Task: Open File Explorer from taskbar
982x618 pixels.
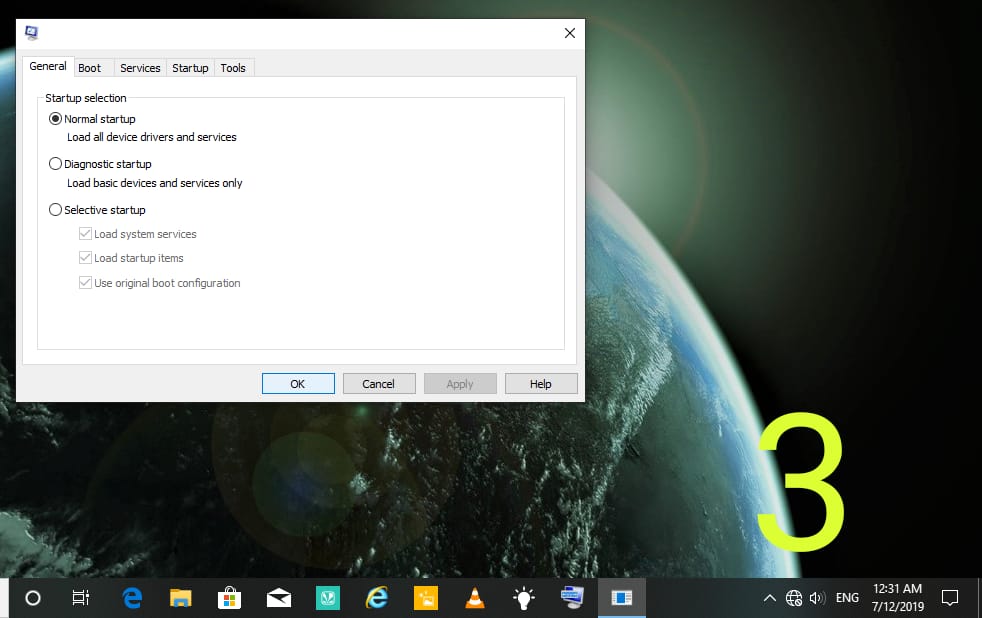Action: (x=180, y=598)
